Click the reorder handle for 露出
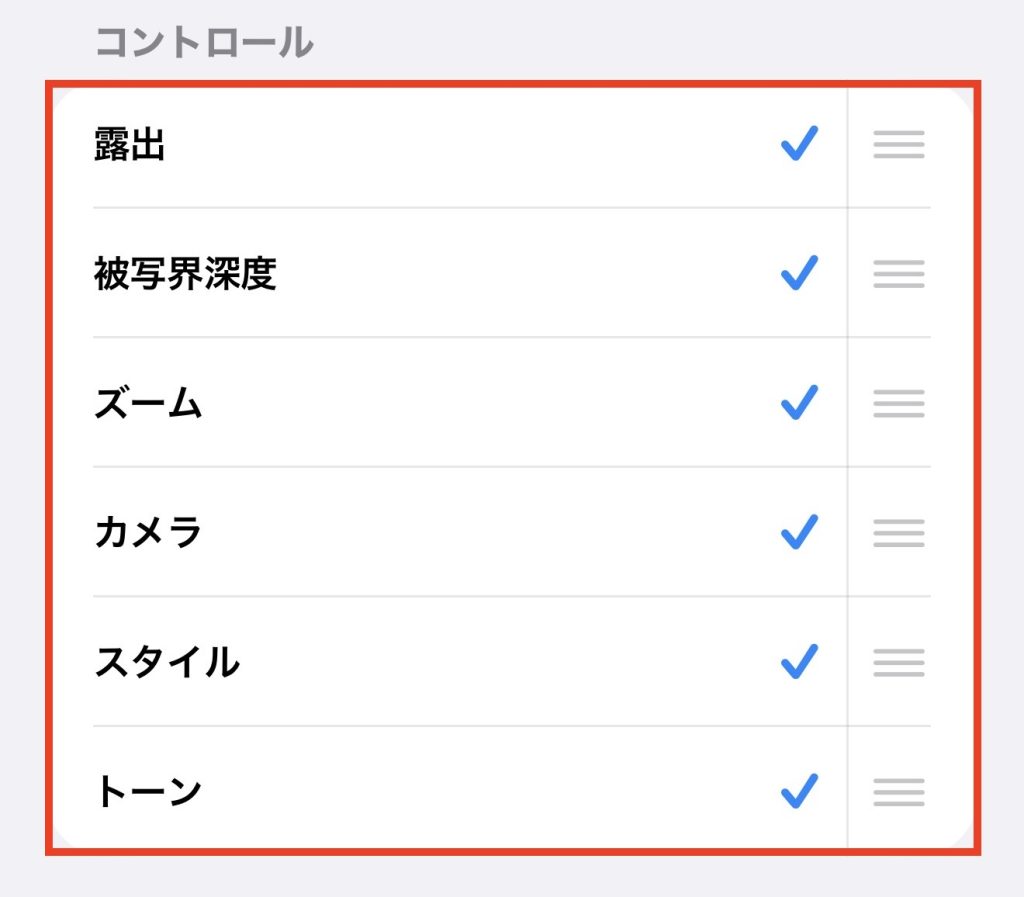The width and height of the screenshot is (1024, 897). 898,145
